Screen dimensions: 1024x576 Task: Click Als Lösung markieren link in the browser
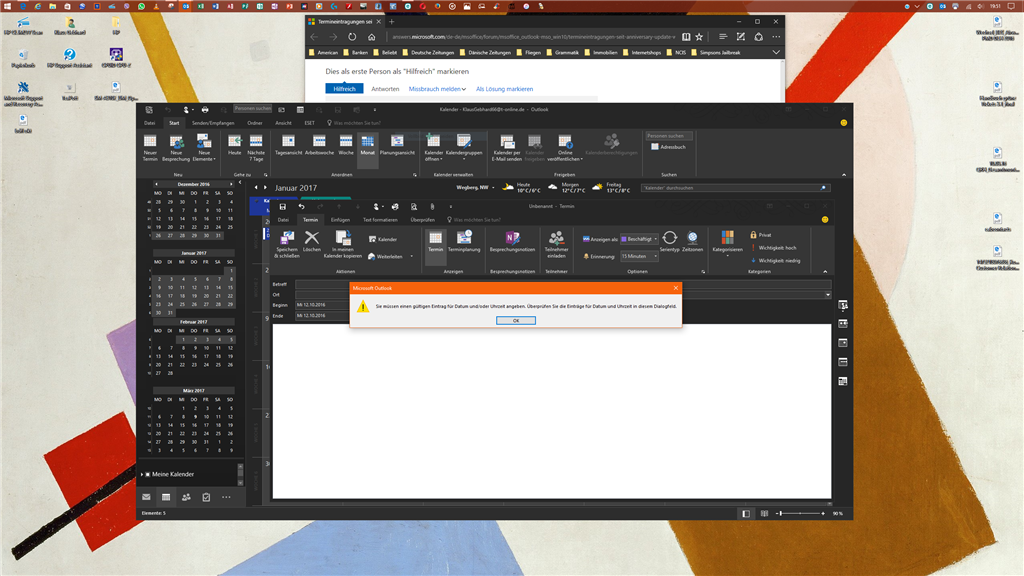click(504, 89)
